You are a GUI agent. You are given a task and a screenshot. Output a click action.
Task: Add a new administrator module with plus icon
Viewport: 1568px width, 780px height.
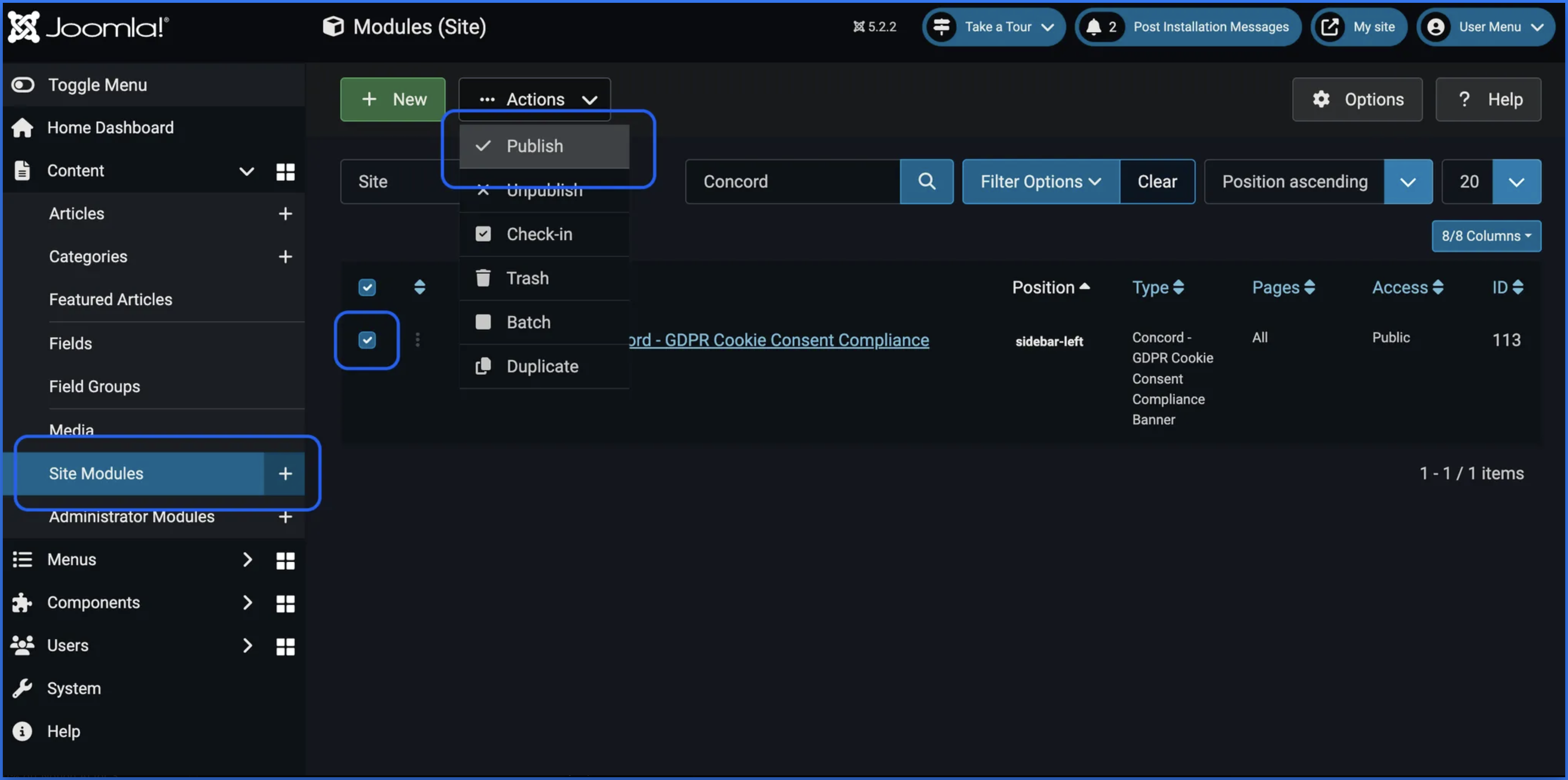click(286, 517)
